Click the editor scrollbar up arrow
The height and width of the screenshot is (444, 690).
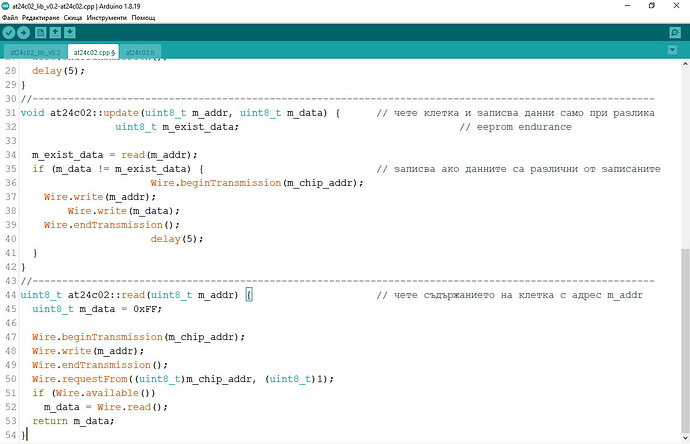click(685, 65)
